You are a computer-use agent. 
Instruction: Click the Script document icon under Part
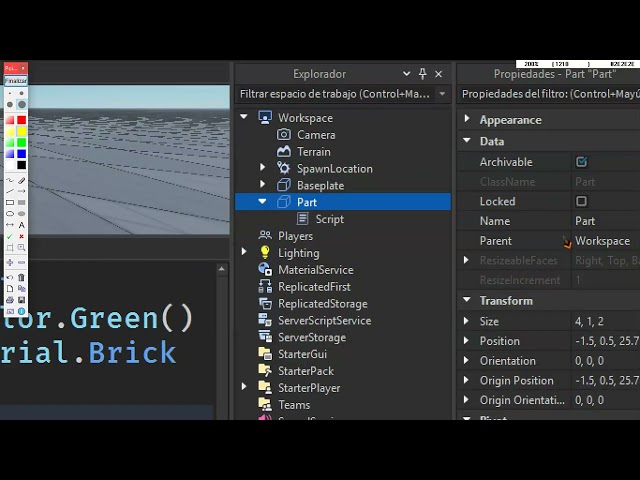302,219
